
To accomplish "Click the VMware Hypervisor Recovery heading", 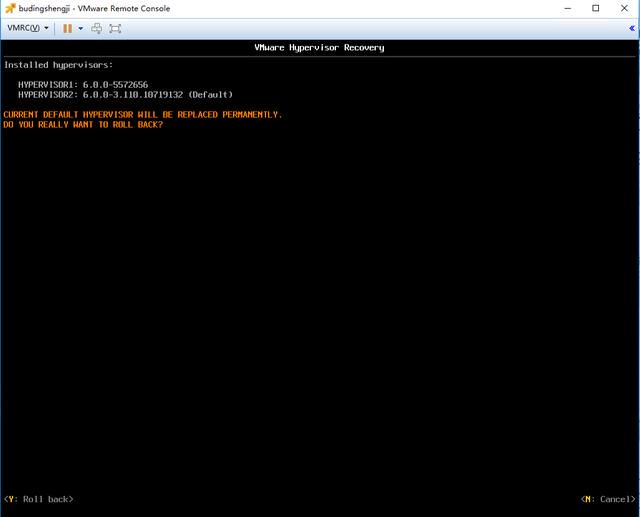I will tap(319, 48).
